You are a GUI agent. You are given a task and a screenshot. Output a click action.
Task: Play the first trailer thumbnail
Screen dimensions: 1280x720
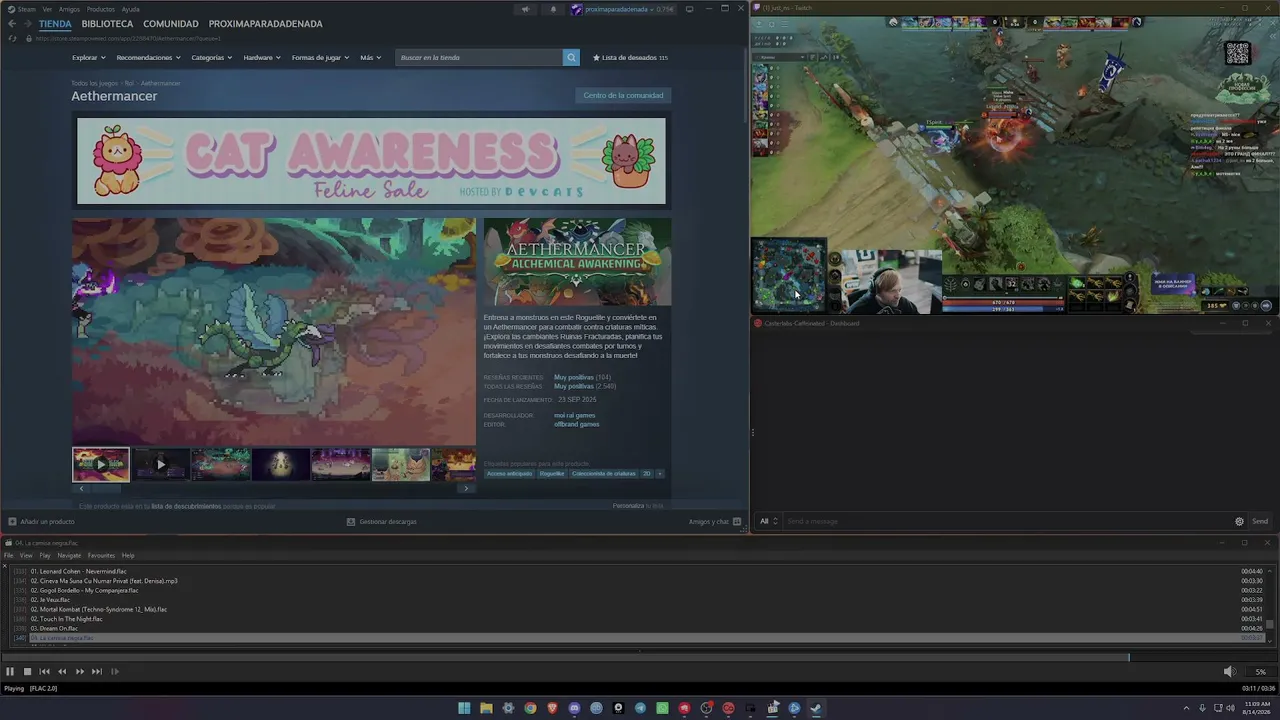point(101,464)
